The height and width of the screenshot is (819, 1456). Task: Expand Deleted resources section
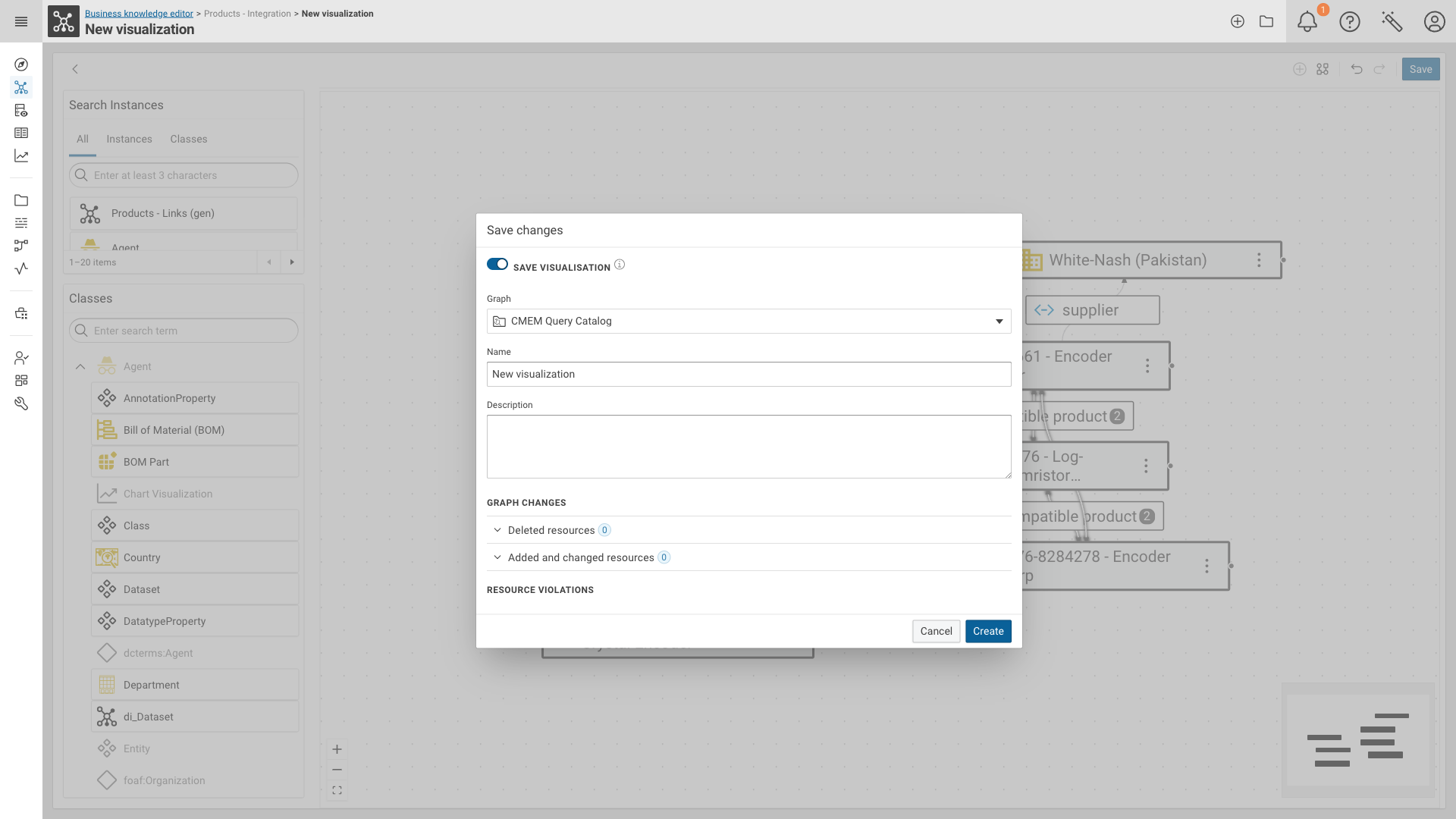pyautogui.click(x=748, y=530)
